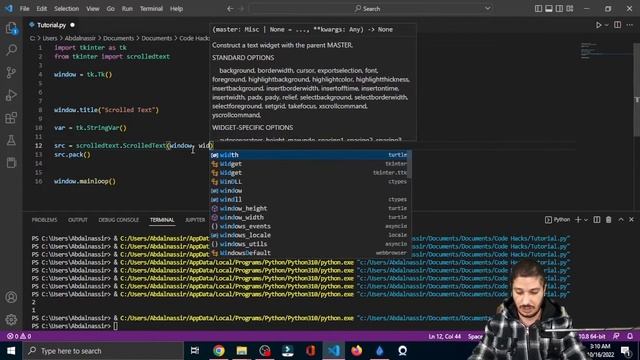
Task: Go forward with navigation arrow
Action: (241, 9)
